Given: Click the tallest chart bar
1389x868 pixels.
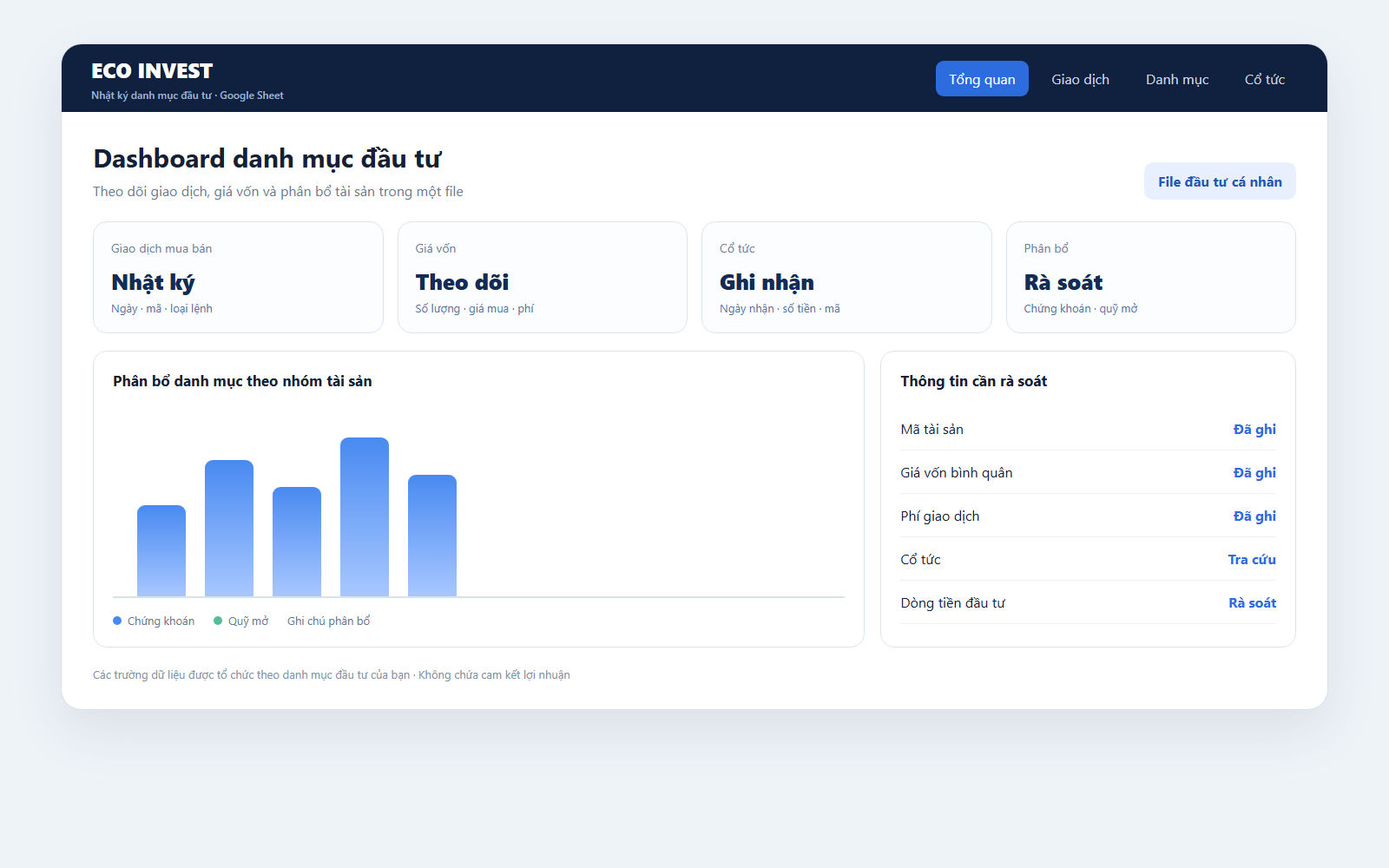Looking at the screenshot, I should tap(365, 516).
